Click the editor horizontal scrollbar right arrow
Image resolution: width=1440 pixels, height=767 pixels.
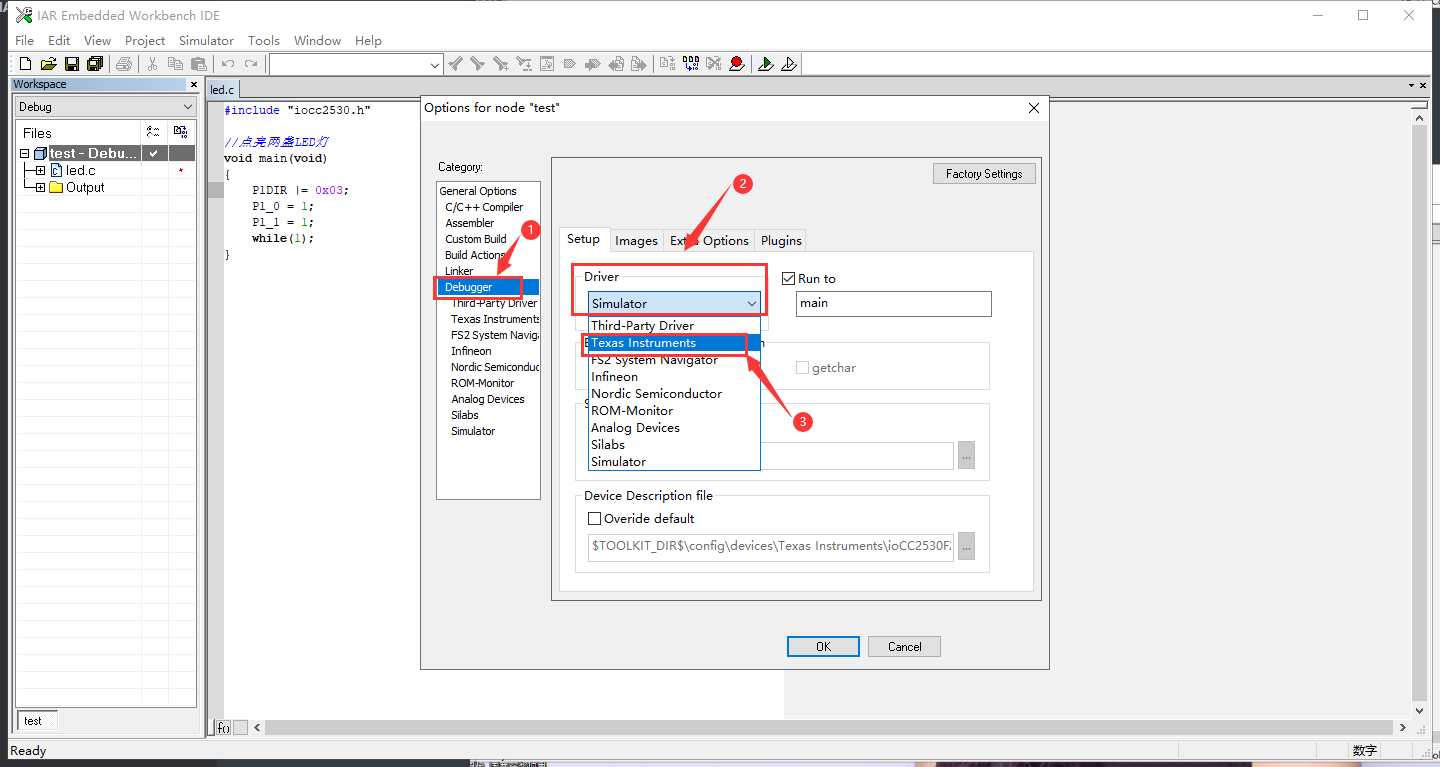point(1403,728)
